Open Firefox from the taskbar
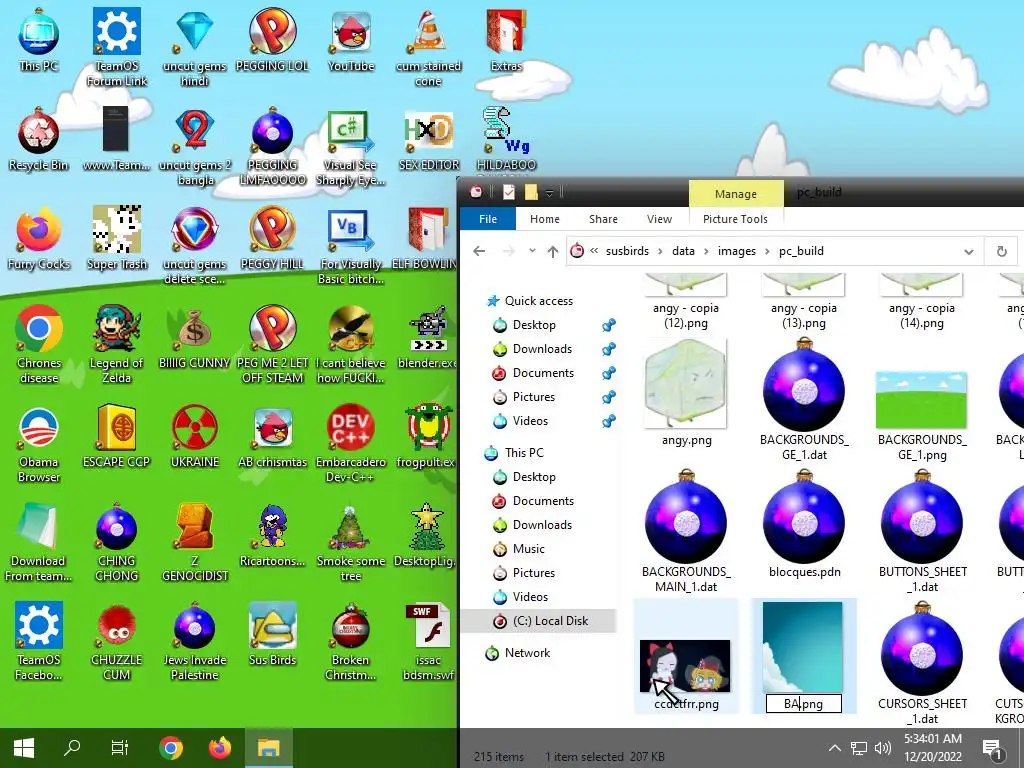Image resolution: width=1024 pixels, height=768 pixels. click(x=219, y=748)
